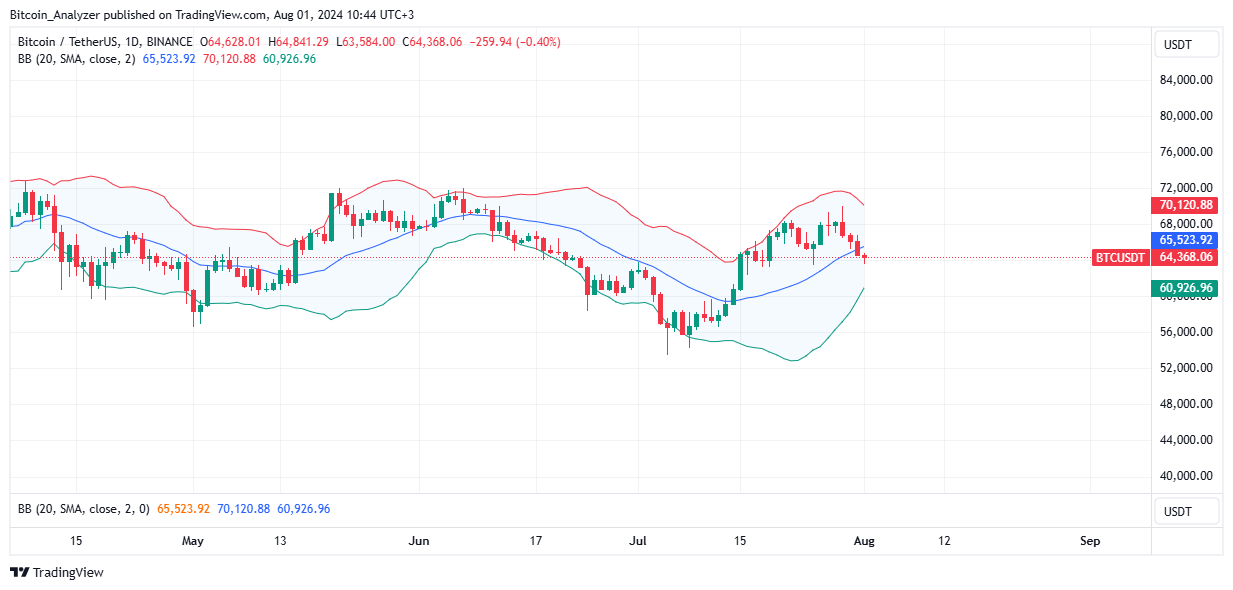Click the Jun label on the time axis
Screen dimensions: 1233x590
(x=419, y=541)
